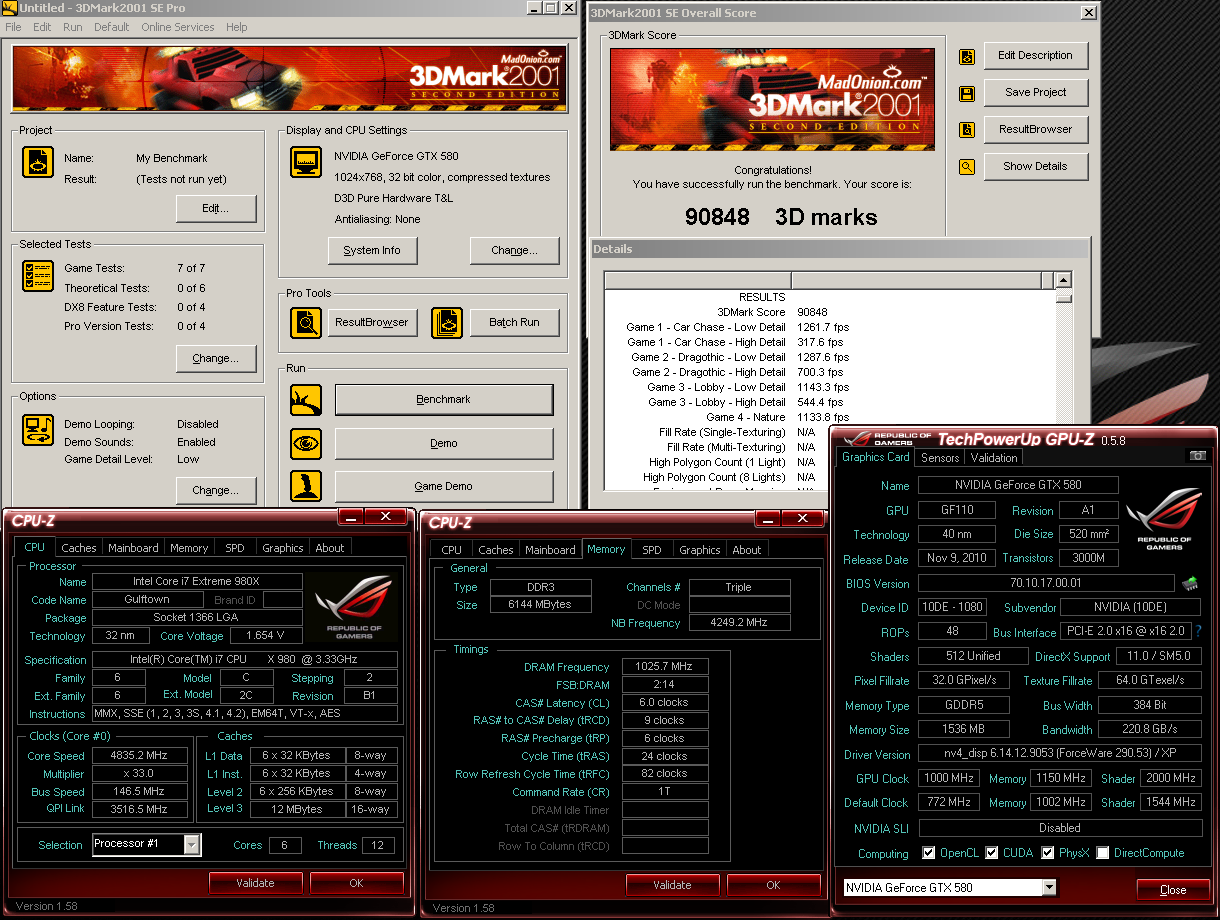Click Validate in the CPU-Z Memory window
The width and height of the screenshot is (1220, 920).
coord(672,885)
